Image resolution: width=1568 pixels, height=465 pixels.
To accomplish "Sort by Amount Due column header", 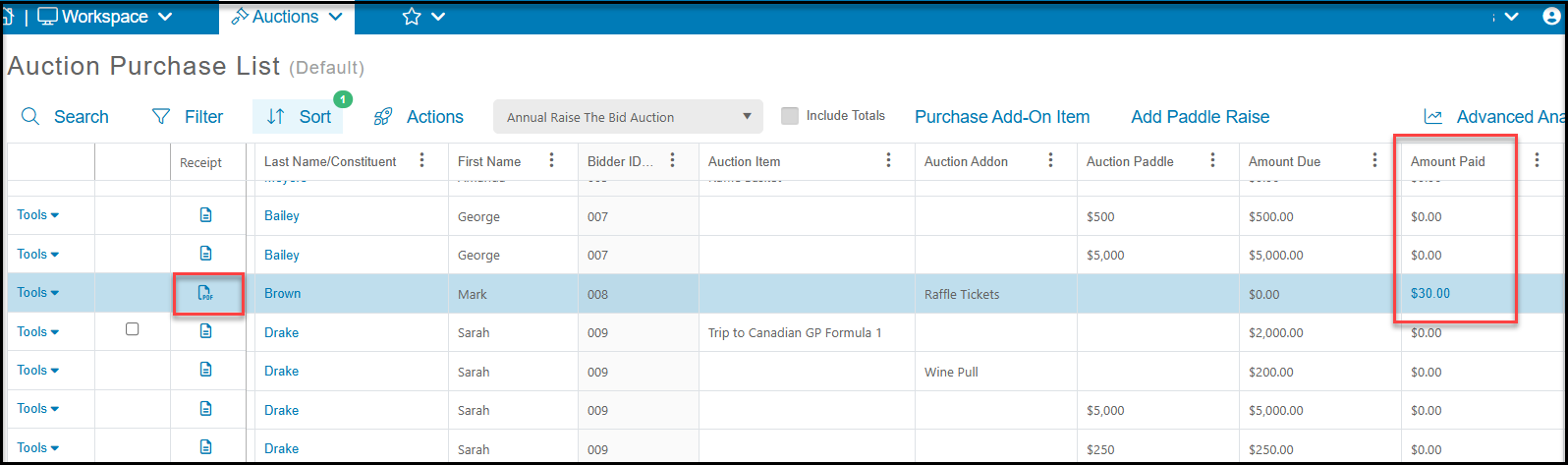I will pyautogui.click(x=1284, y=161).
